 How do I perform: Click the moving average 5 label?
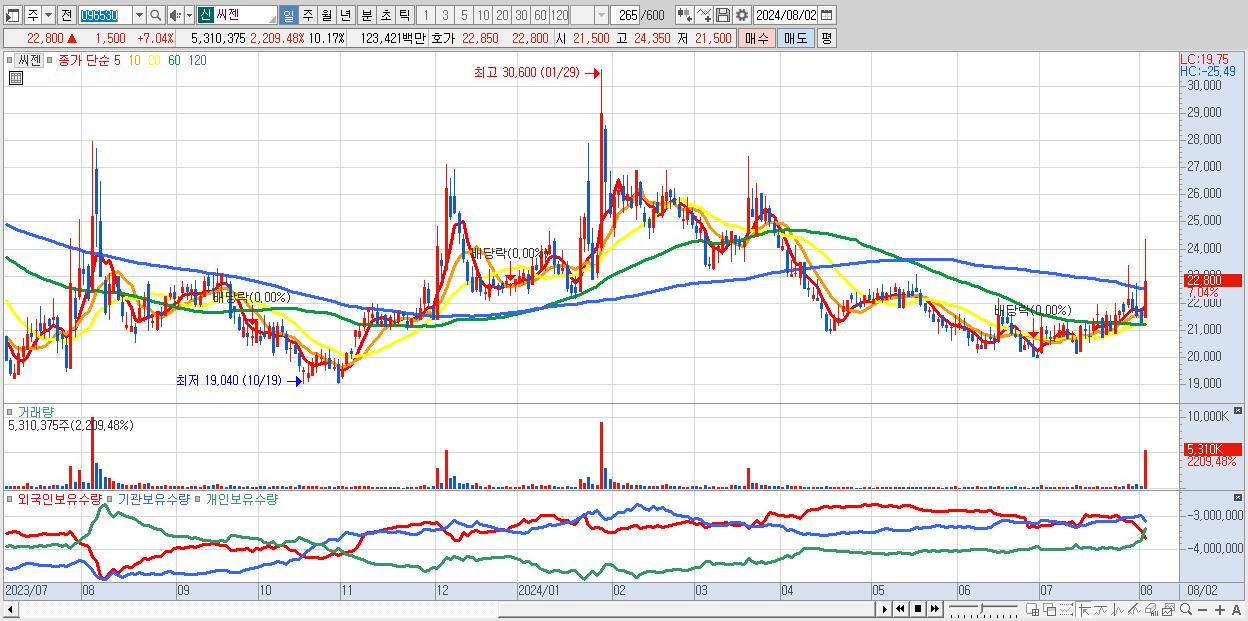click(118, 60)
